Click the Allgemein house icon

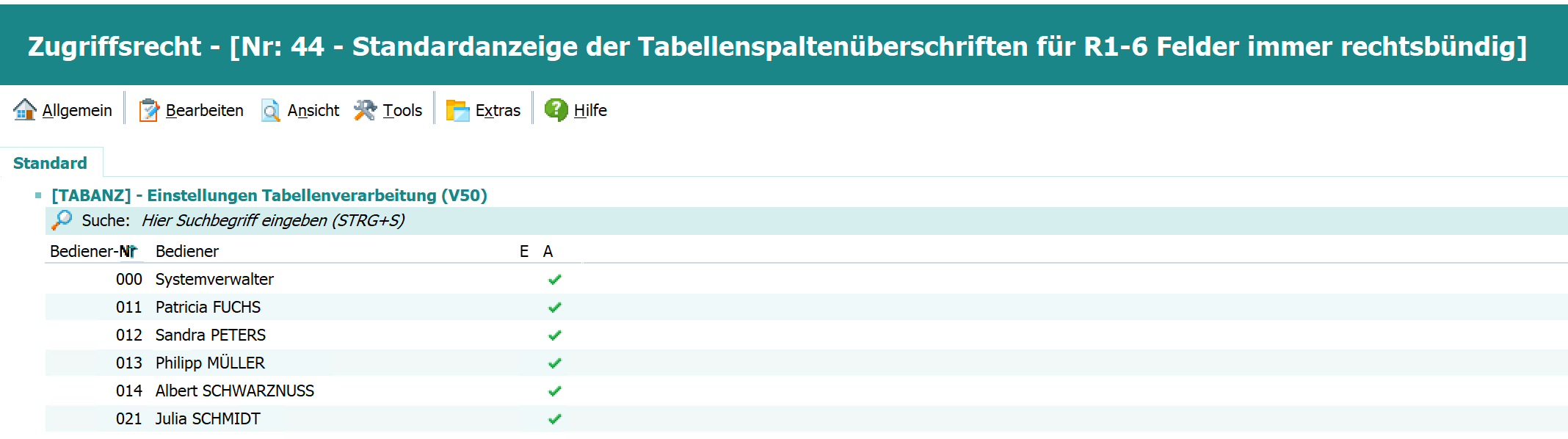click(x=24, y=110)
